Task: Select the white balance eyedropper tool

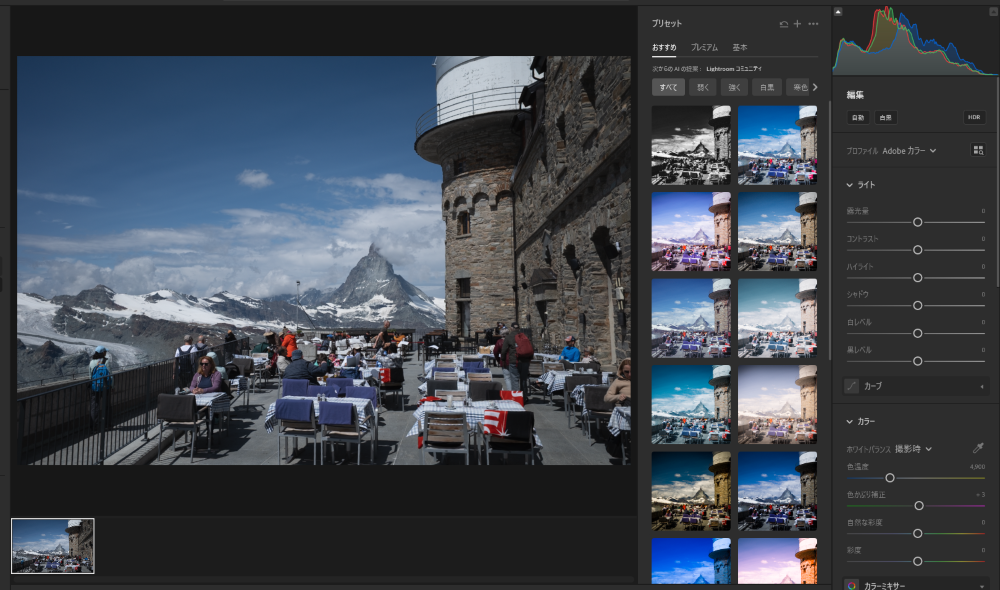Action: pos(978,449)
